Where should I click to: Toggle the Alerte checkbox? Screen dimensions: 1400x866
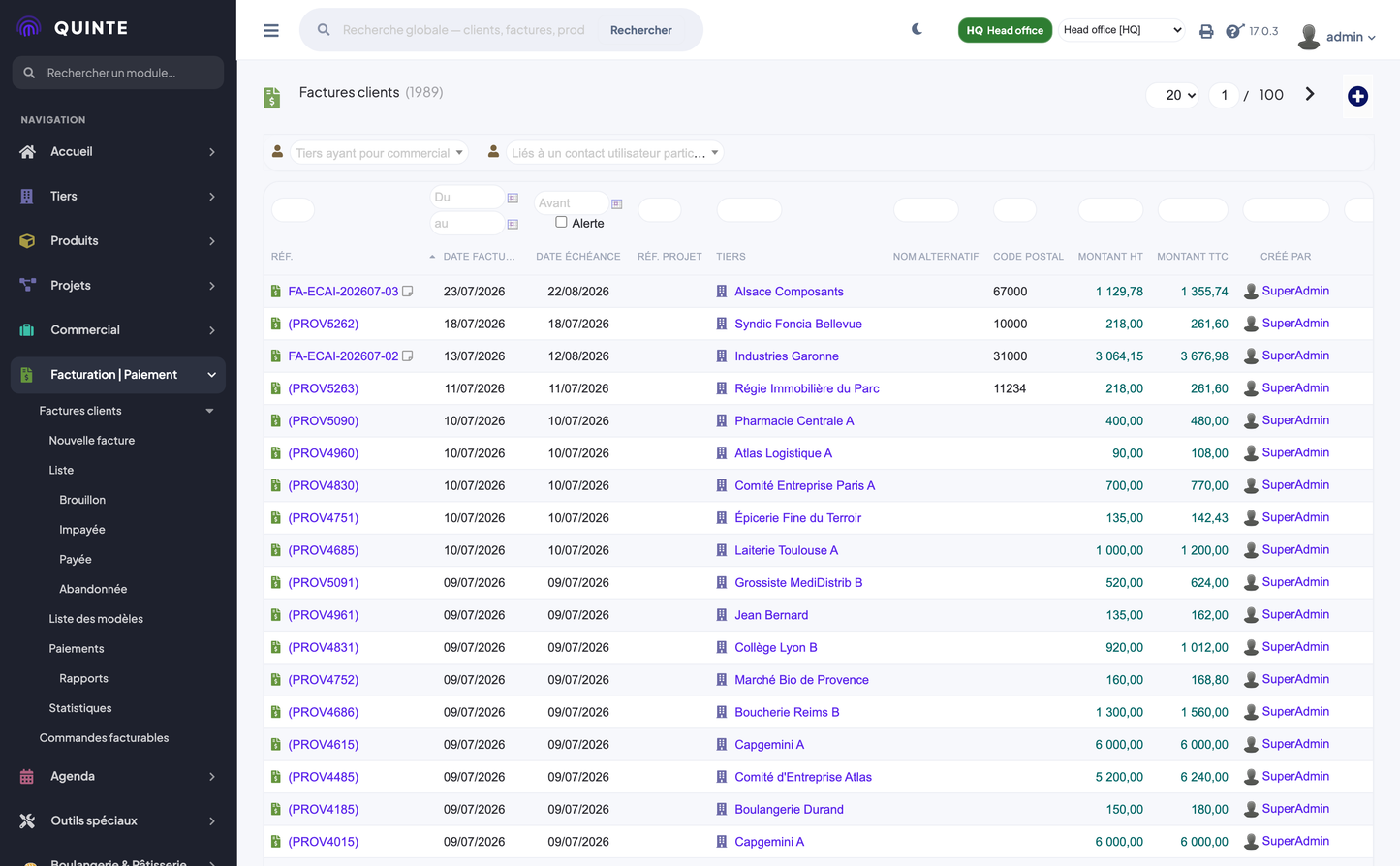pyautogui.click(x=561, y=222)
